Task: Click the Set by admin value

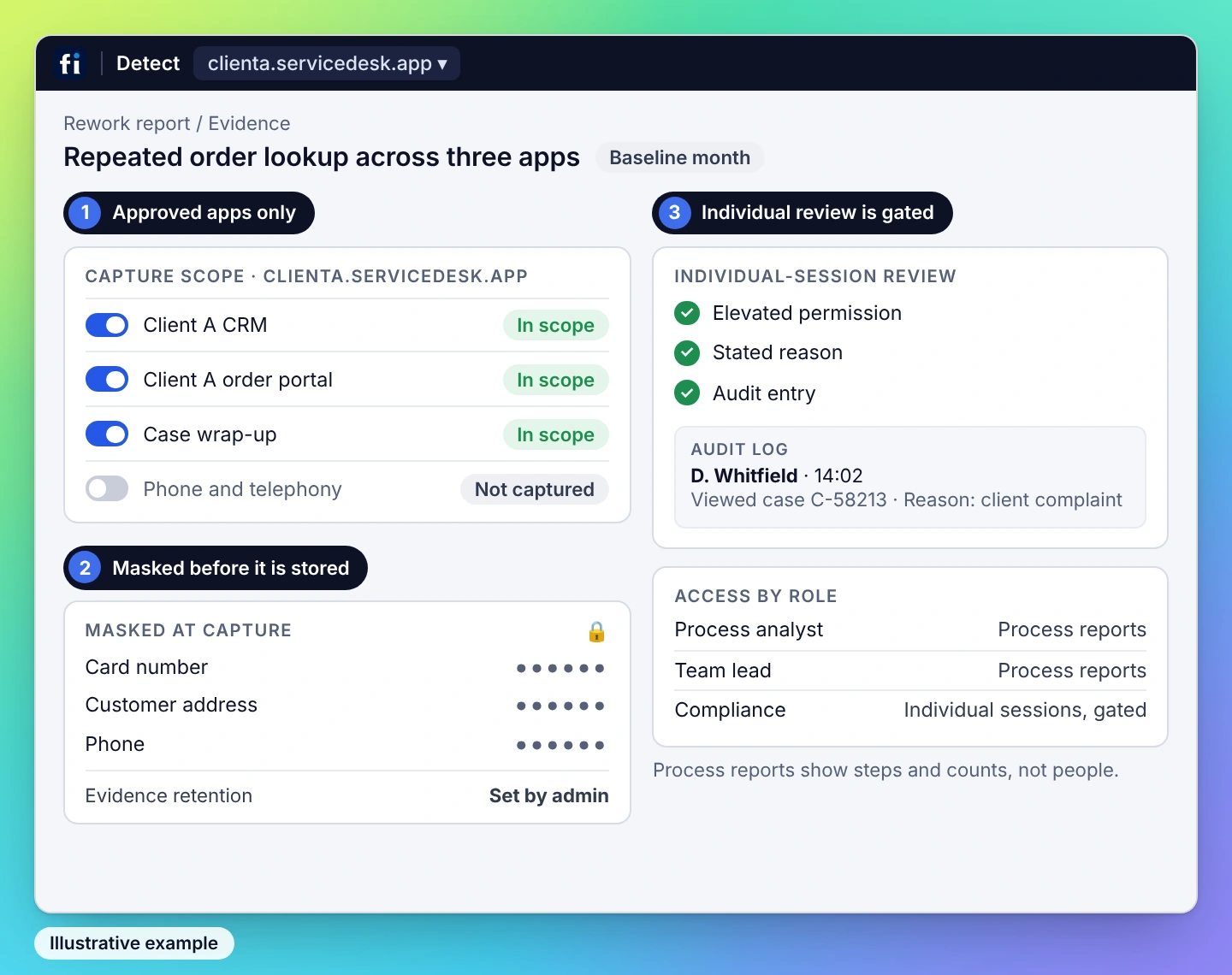Action: tap(548, 795)
